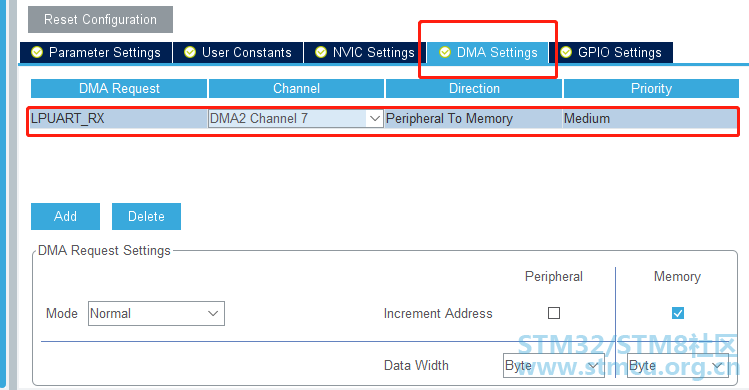
Task: Uncheck Memory increment address checkbox
Action: tap(677, 313)
